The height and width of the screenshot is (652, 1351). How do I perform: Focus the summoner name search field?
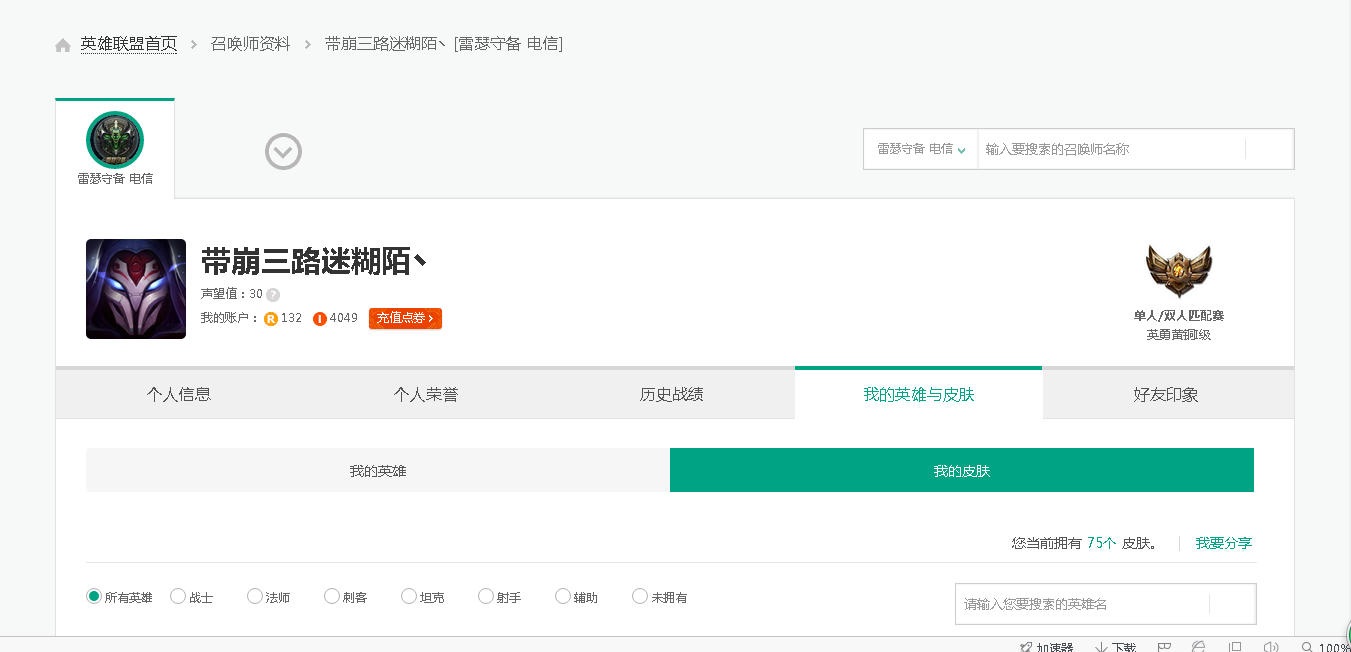[x=1111, y=149]
